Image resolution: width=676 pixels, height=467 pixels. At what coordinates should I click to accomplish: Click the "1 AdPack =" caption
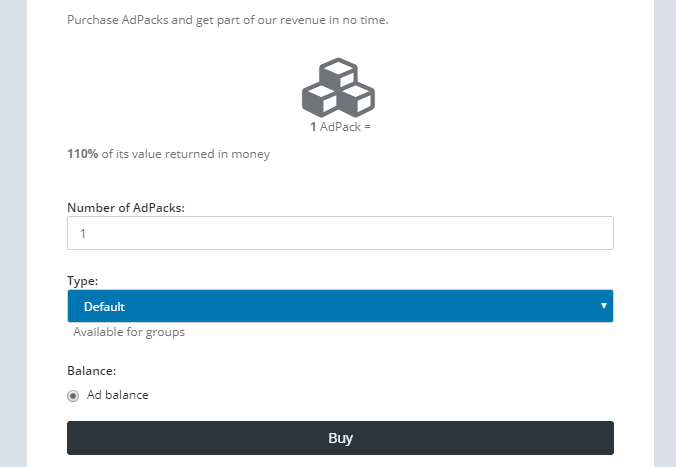pyautogui.click(x=340, y=127)
